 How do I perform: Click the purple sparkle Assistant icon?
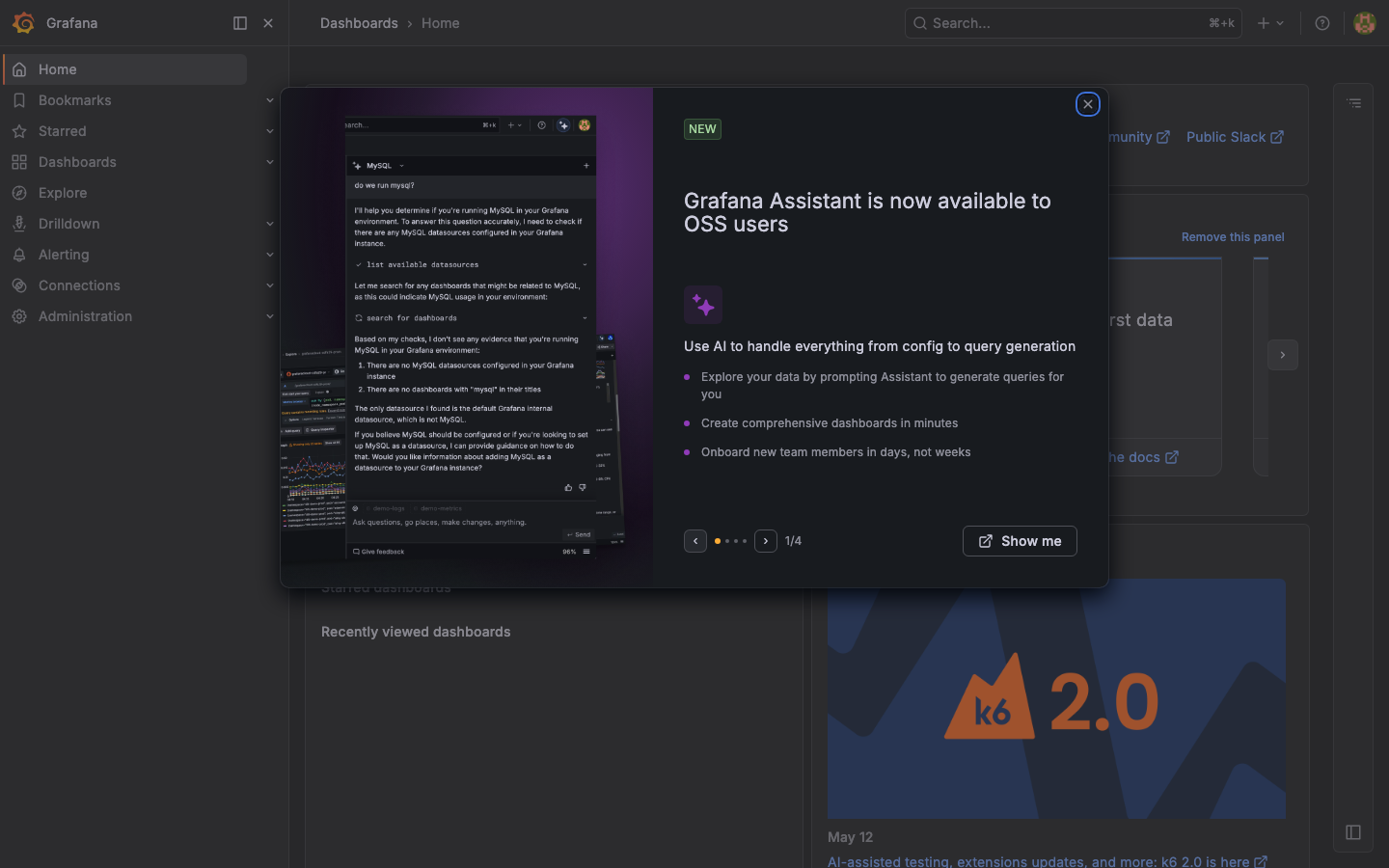coord(703,305)
